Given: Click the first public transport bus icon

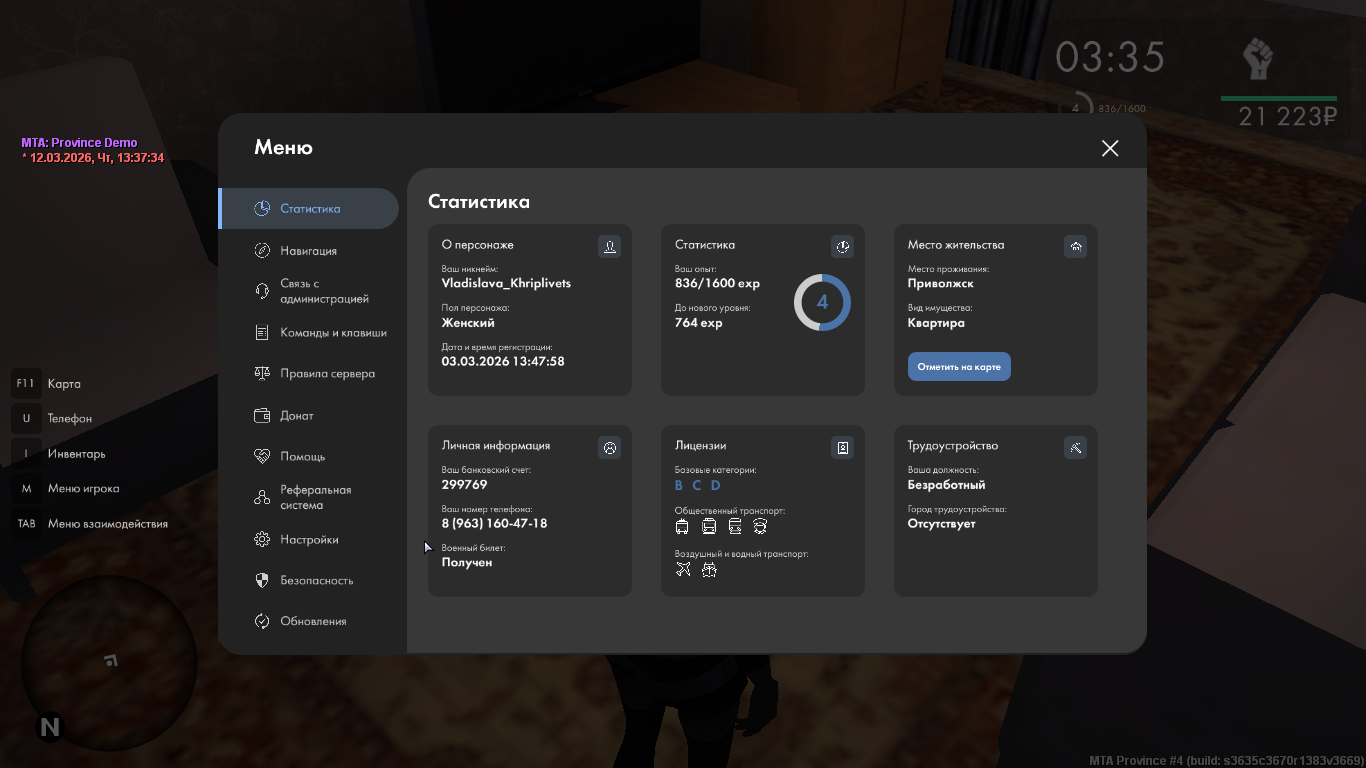Looking at the screenshot, I should click(x=683, y=526).
